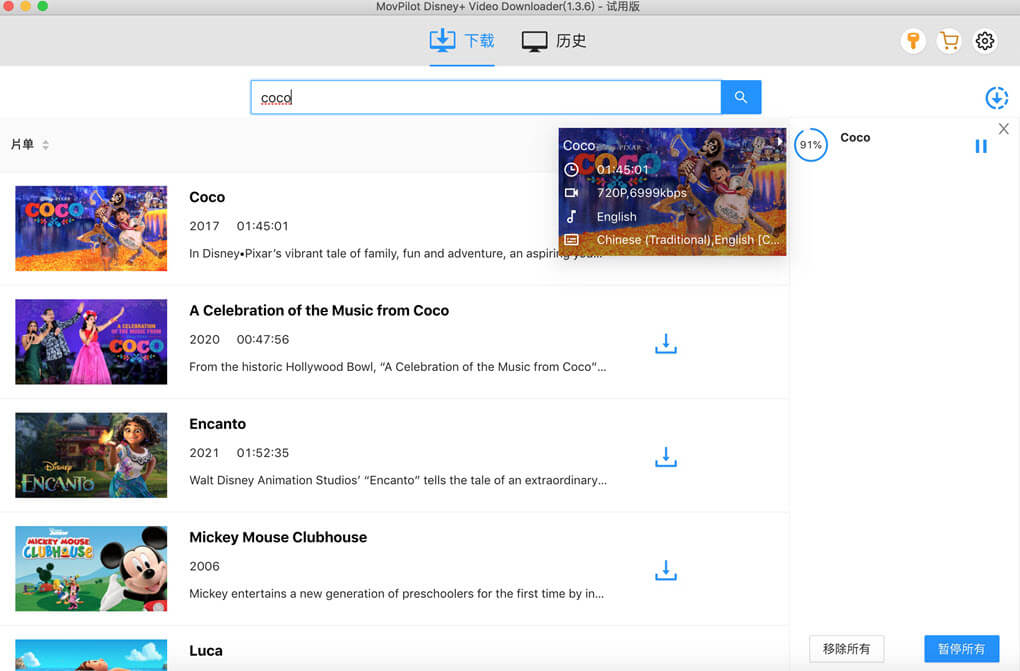Click the Coco title in results
Viewport: 1020px width, 671px height.
click(207, 197)
